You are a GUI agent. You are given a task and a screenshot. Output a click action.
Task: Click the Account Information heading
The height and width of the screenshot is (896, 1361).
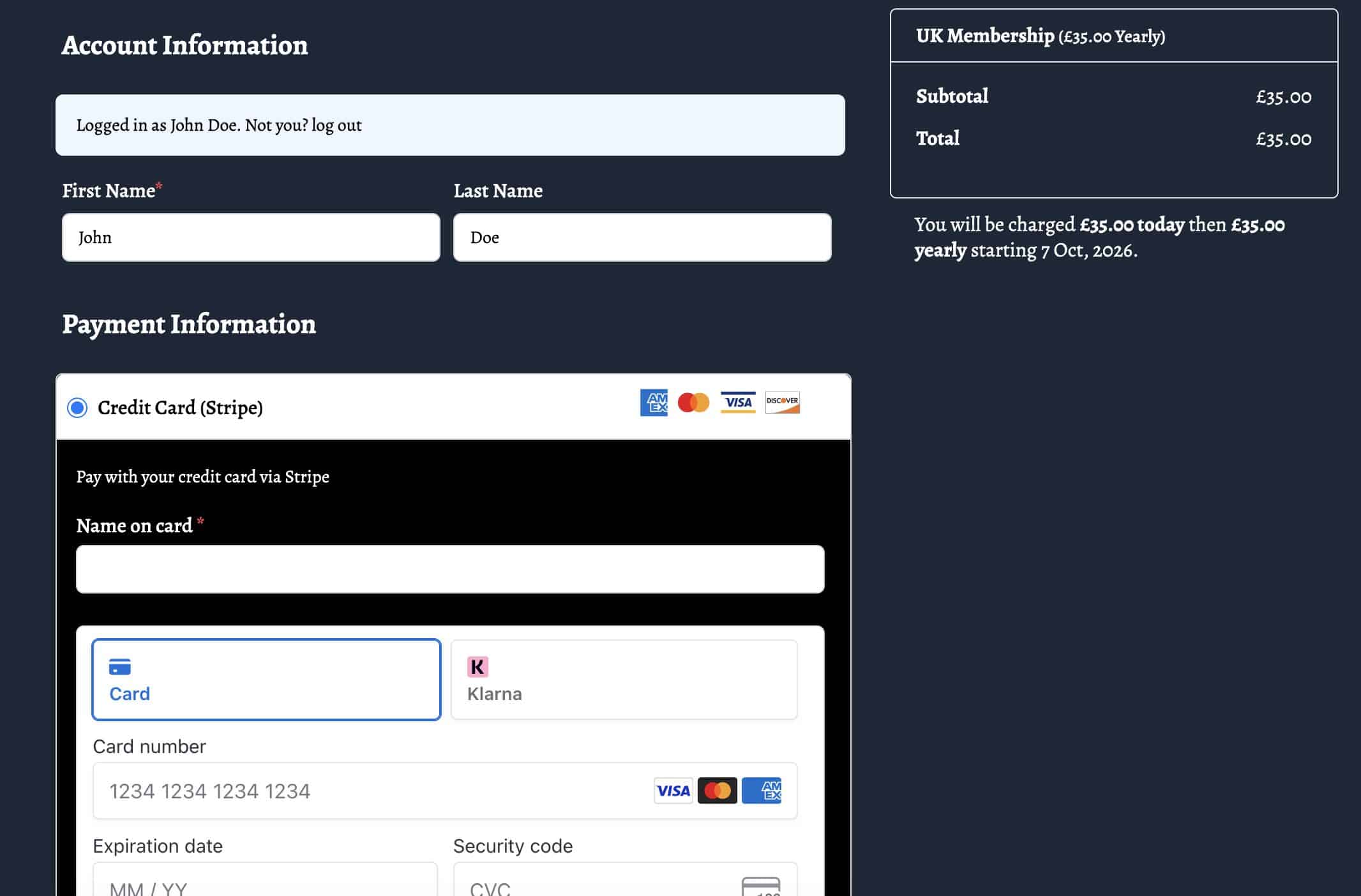[184, 45]
